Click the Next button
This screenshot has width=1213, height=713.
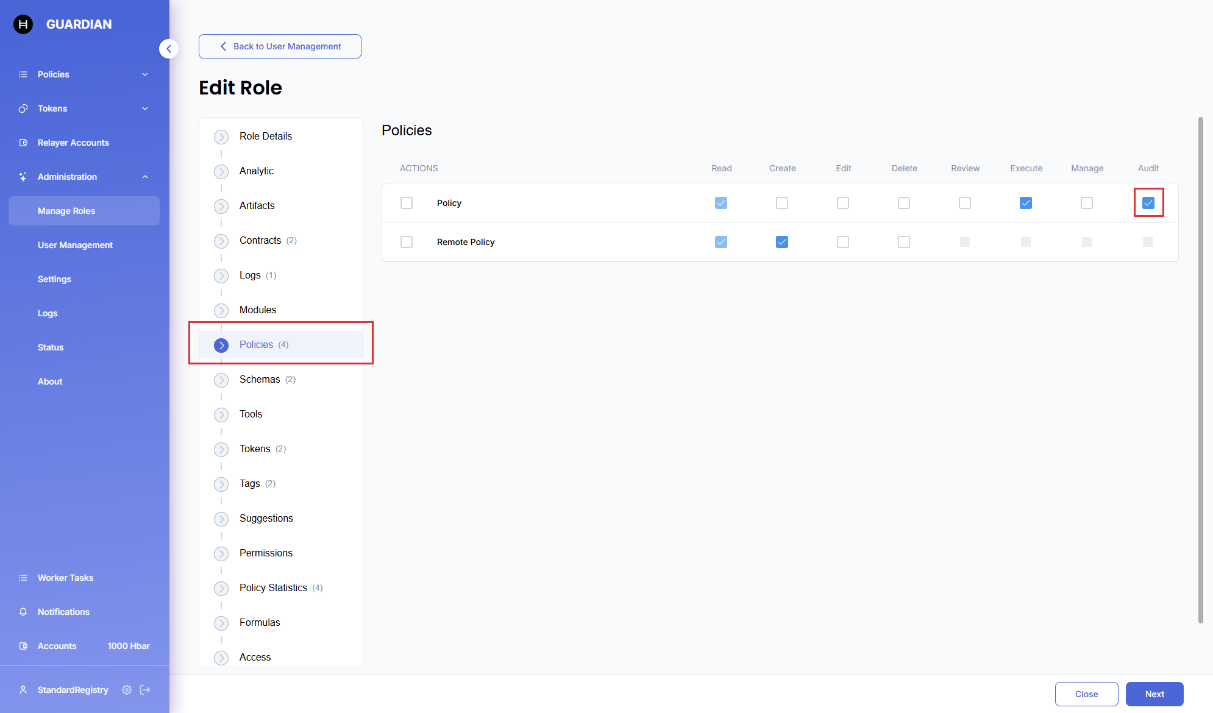(1154, 694)
